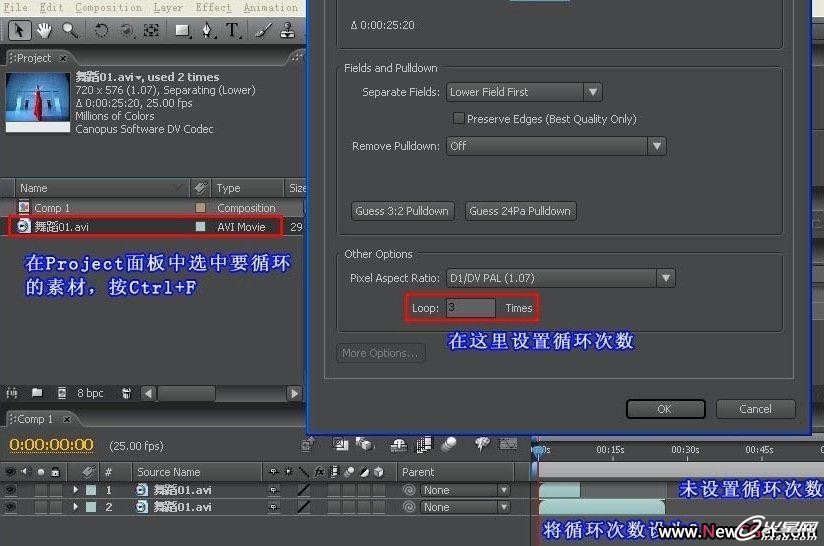Select the Hand tool

(45, 30)
